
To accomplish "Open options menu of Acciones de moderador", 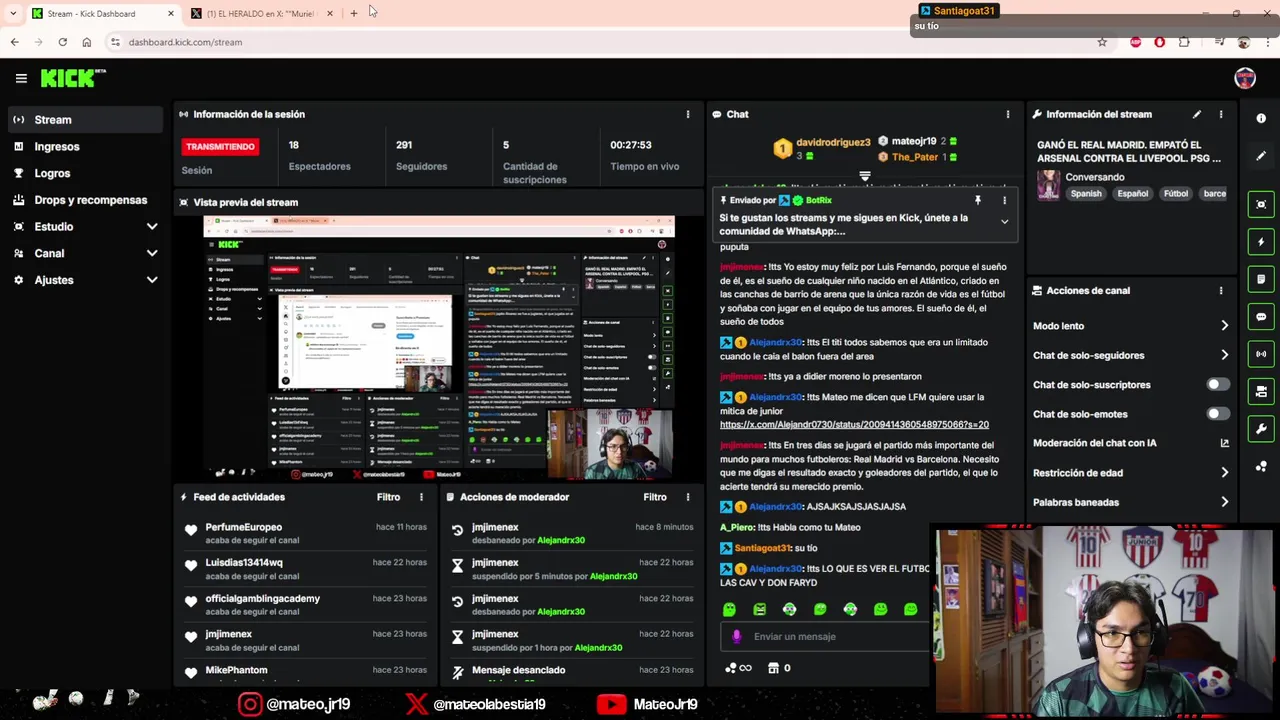I will coord(688,497).
